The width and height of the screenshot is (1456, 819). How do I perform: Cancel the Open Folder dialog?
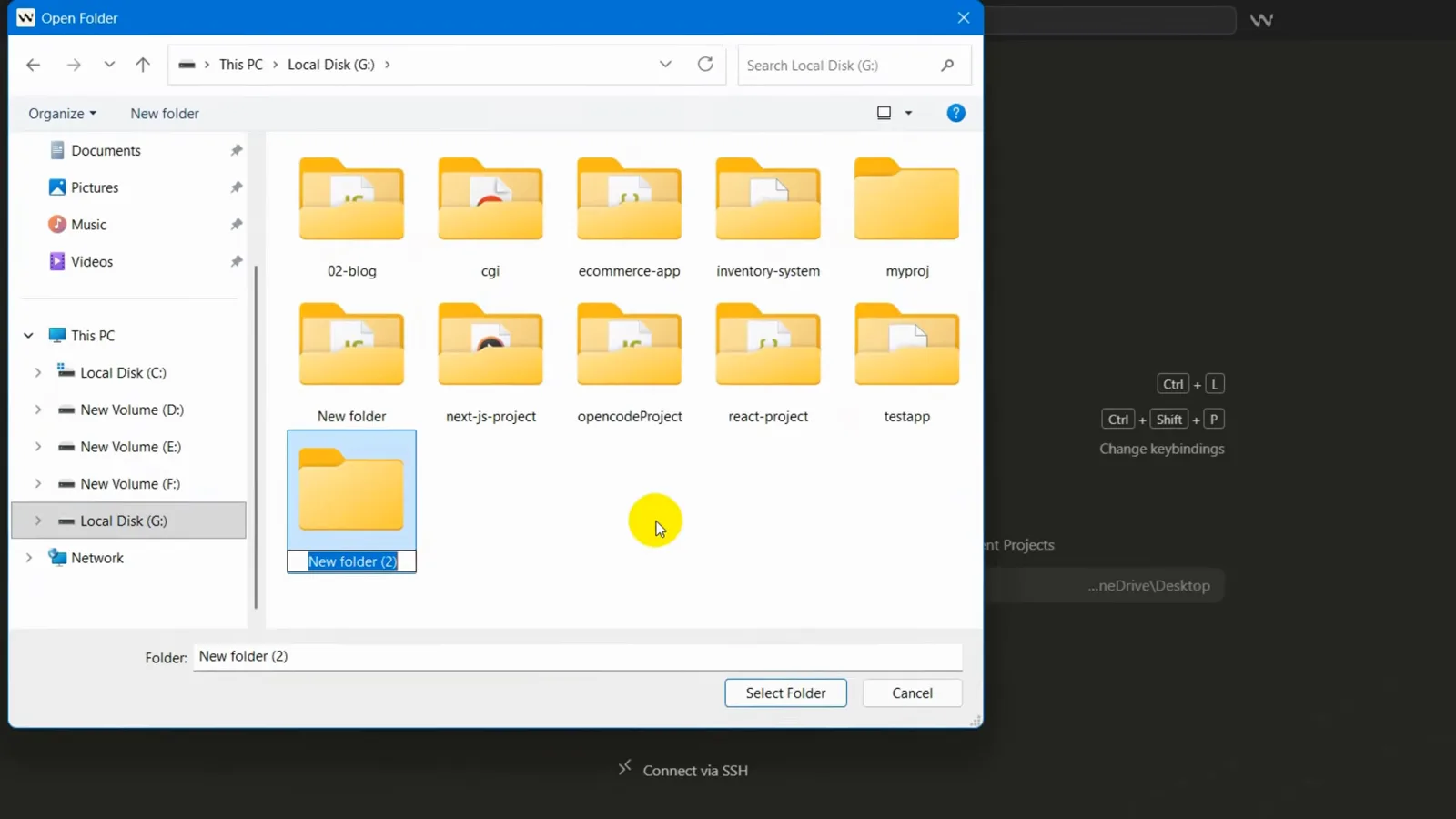tap(912, 693)
